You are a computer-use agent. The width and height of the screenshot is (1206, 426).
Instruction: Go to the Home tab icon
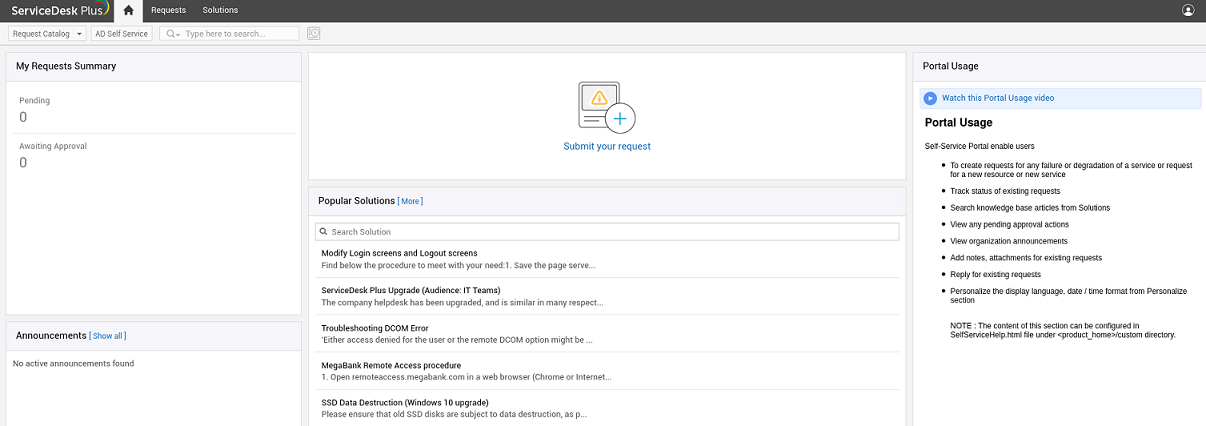[128, 10]
